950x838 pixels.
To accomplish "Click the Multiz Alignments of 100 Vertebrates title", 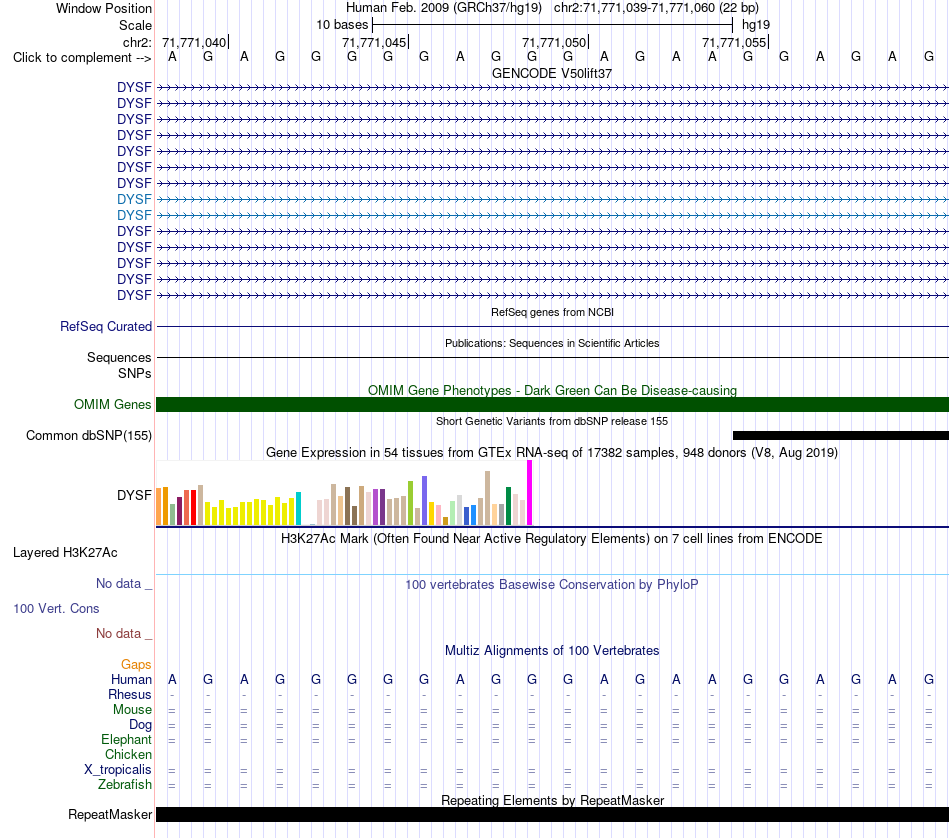I will pos(552,651).
